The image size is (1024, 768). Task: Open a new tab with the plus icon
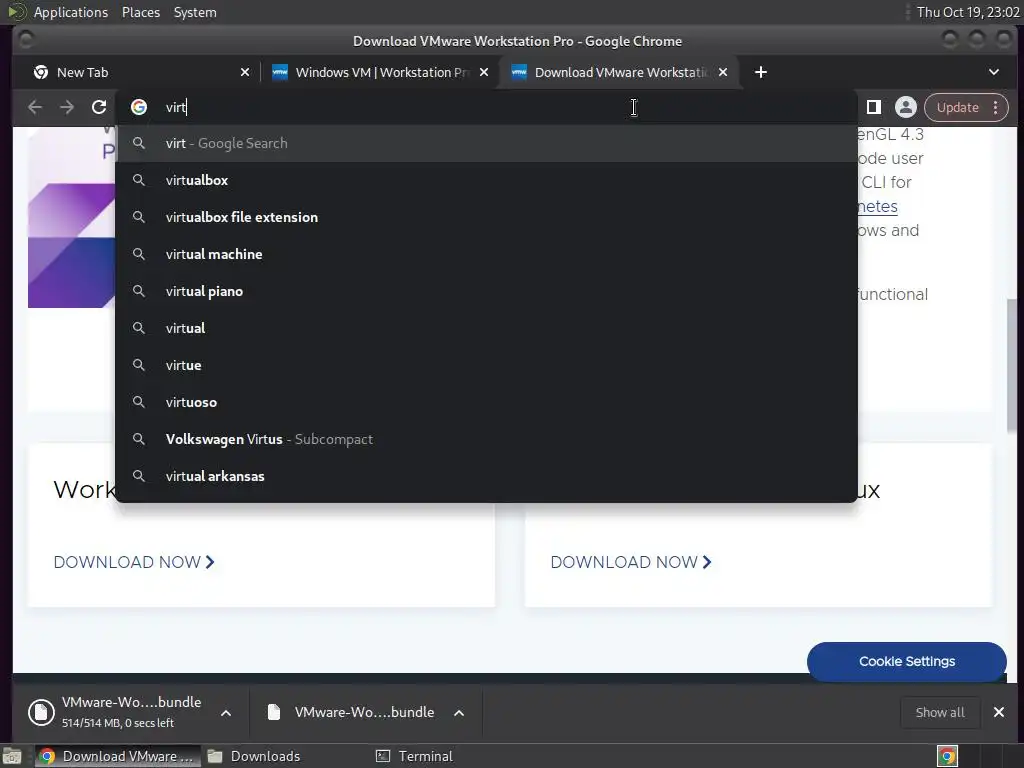(x=760, y=72)
